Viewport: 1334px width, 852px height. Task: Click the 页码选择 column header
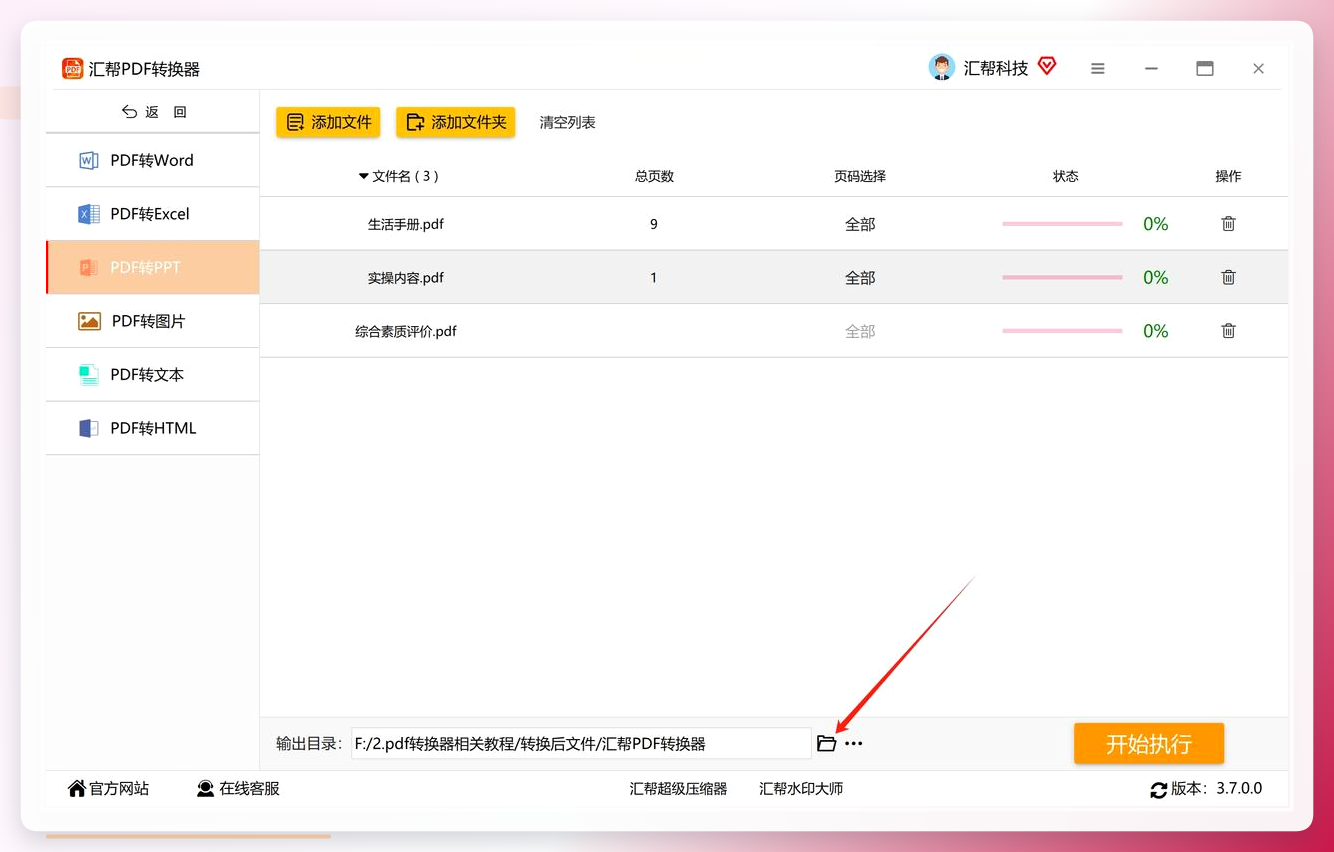point(860,176)
